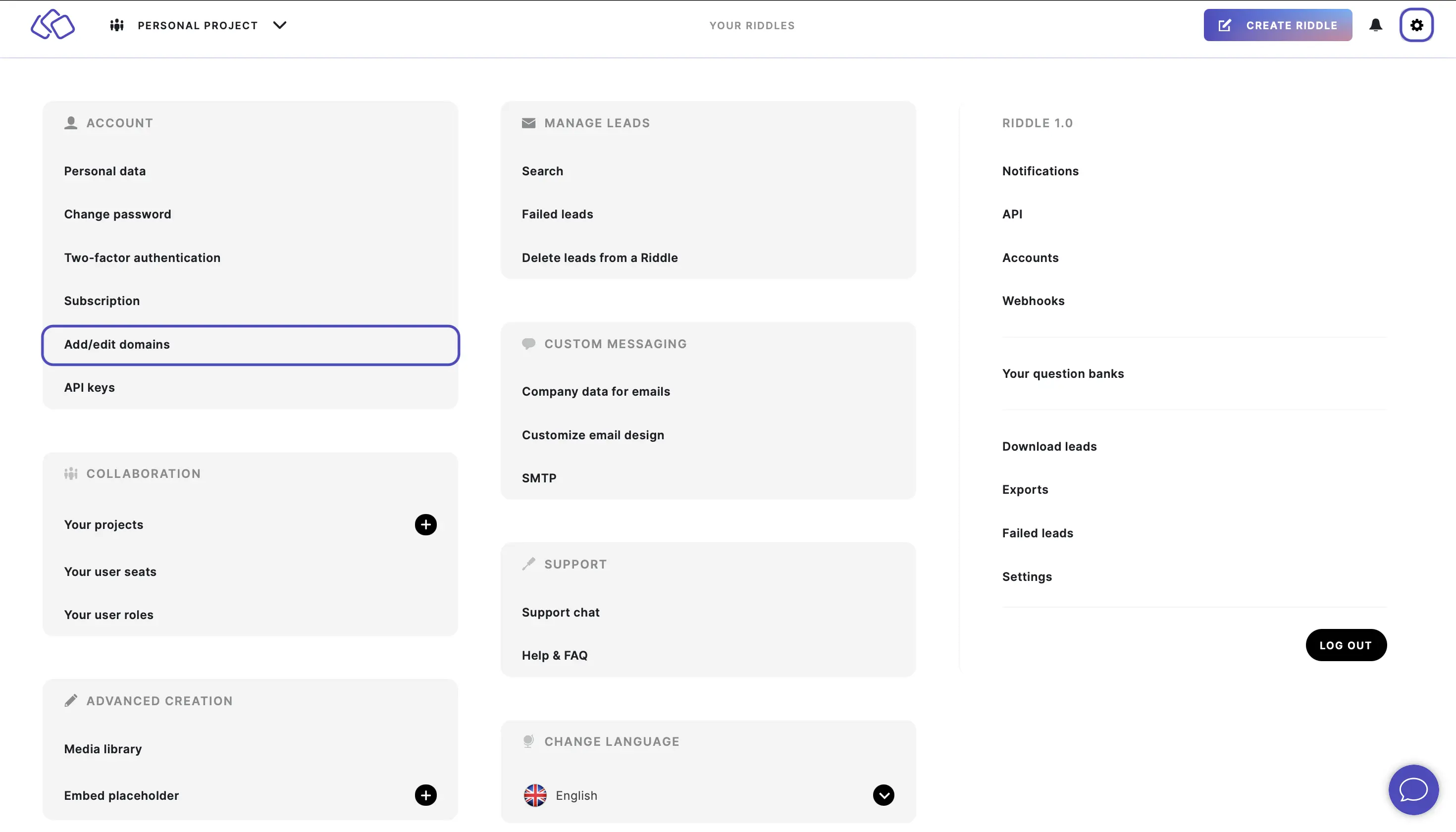Click the Embed placeholder plus button
The image size is (1456, 832).
pos(426,796)
